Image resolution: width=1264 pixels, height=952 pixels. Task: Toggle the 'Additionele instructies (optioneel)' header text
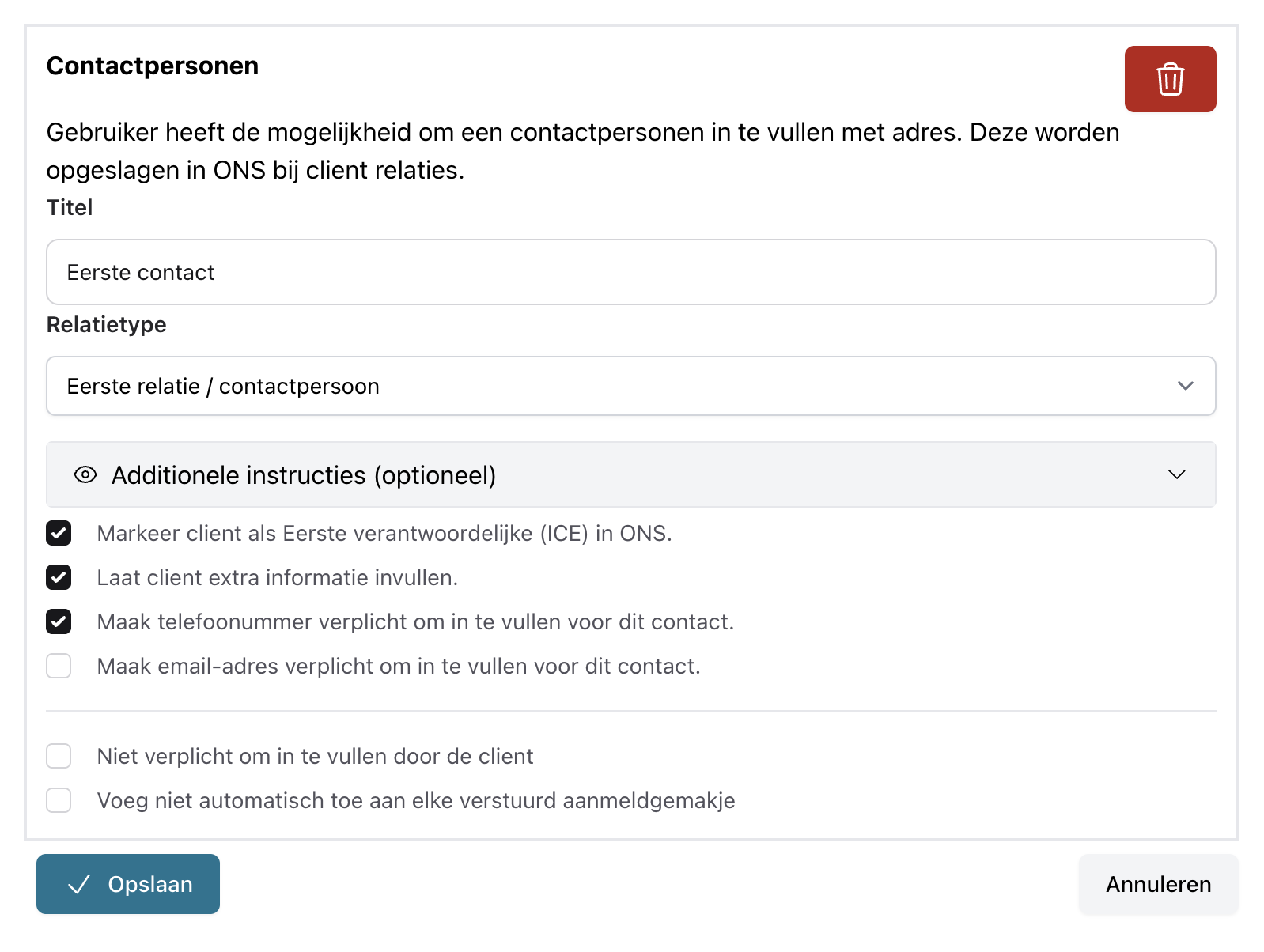(304, 475)
